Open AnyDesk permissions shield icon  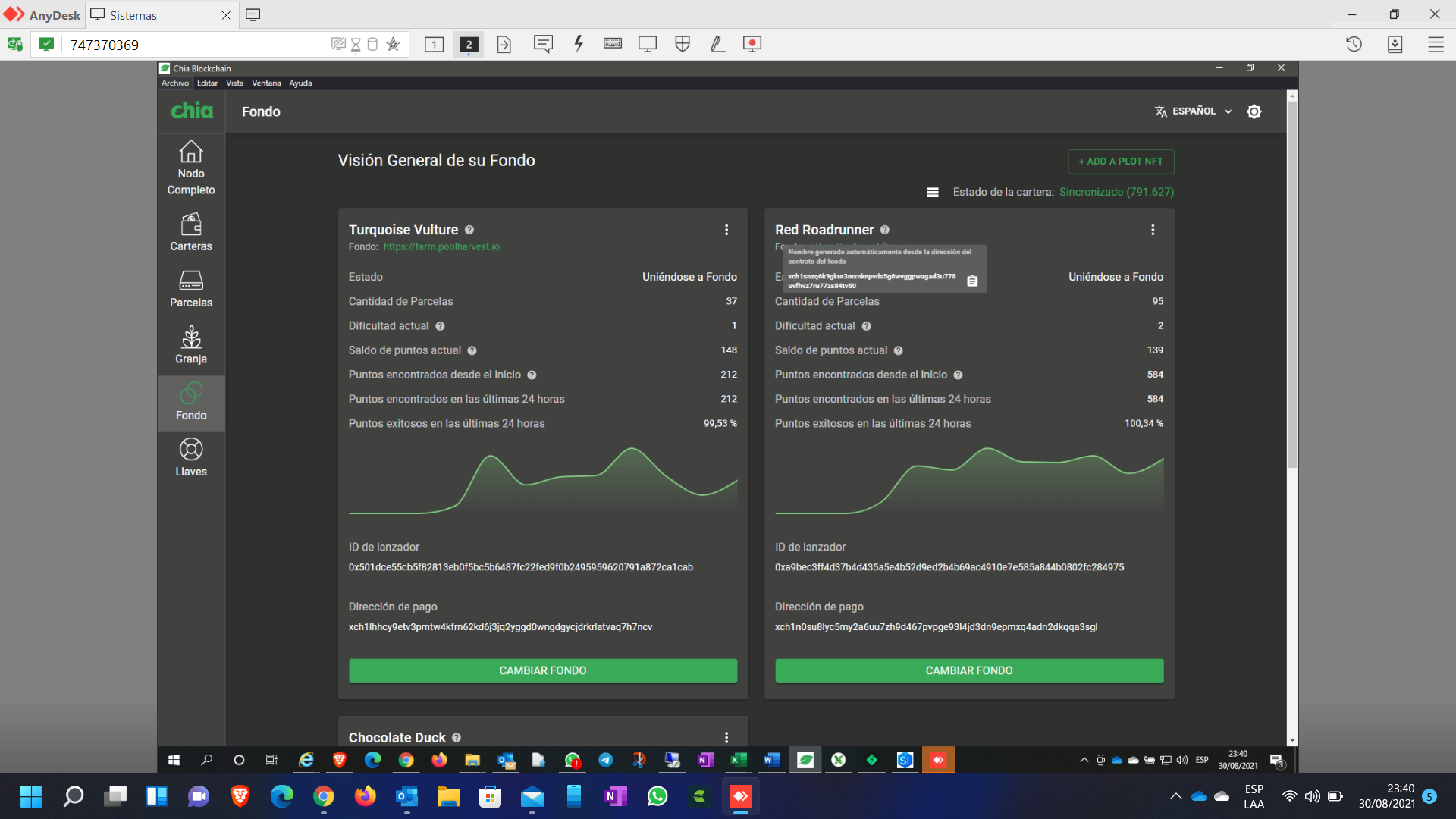click(682, 44)
